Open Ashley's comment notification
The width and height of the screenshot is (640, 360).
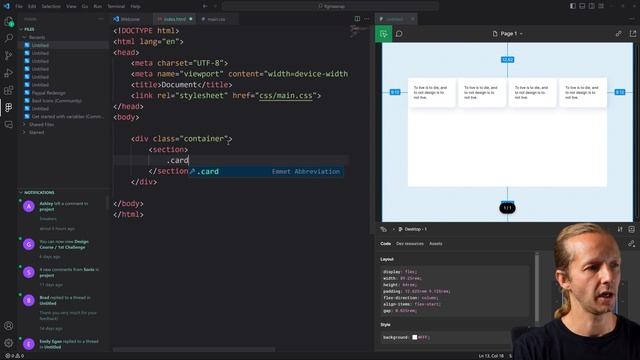[63, 216]
